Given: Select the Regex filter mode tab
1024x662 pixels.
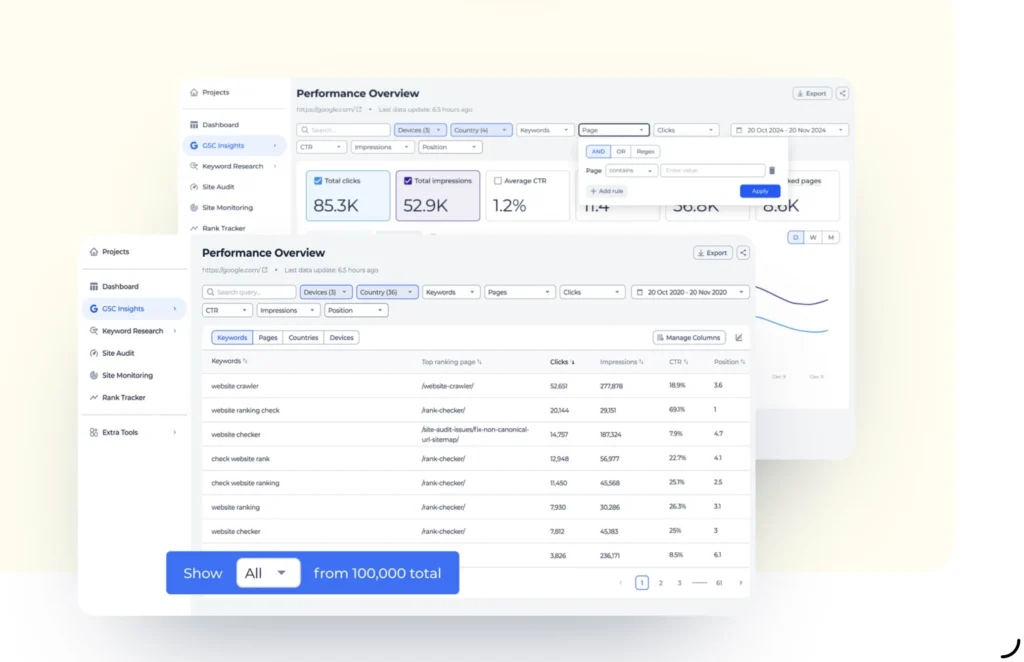Looking at the screenshot, I should [646, 152].
